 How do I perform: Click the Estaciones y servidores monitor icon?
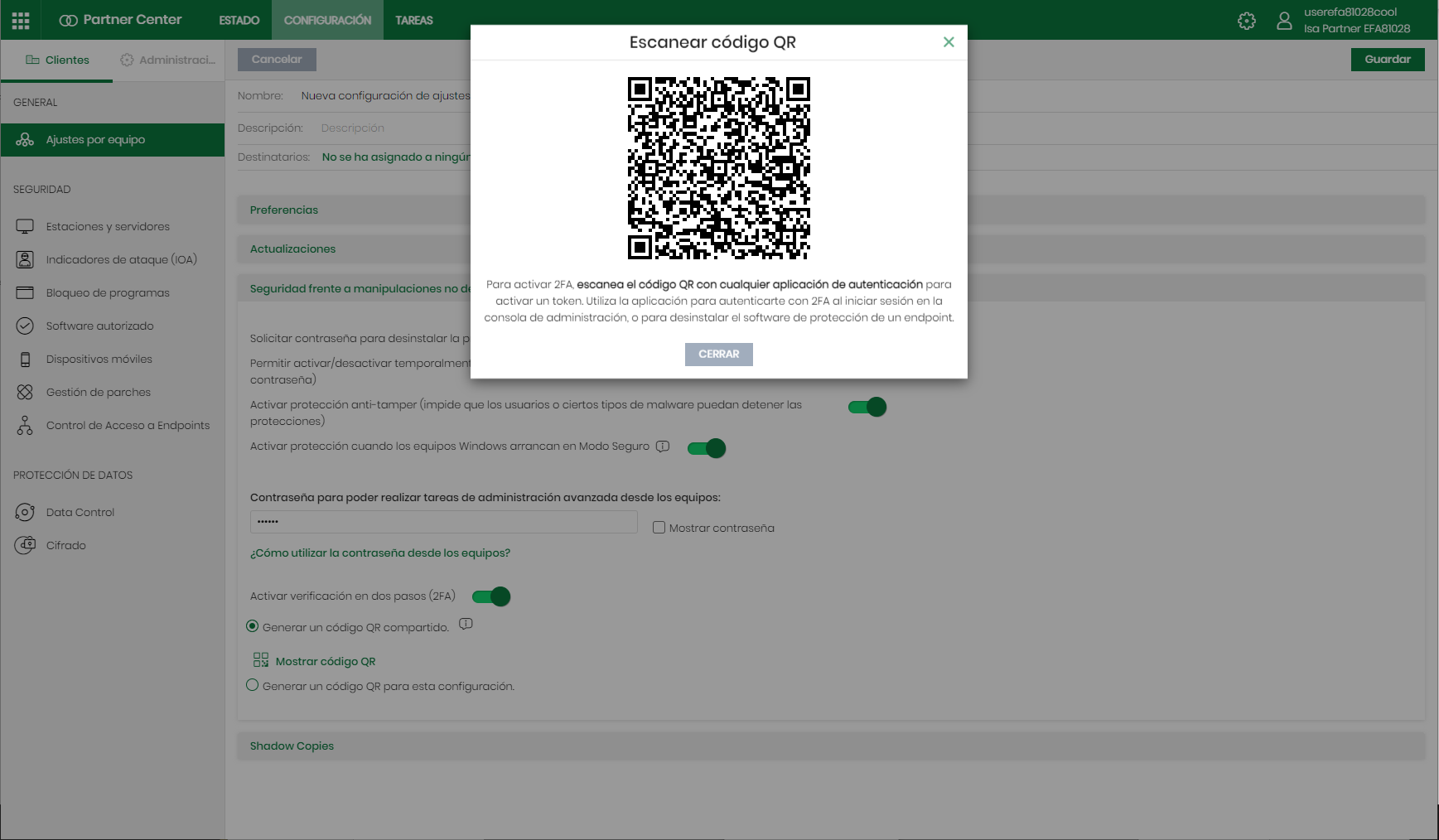click(x=25, y=226)
